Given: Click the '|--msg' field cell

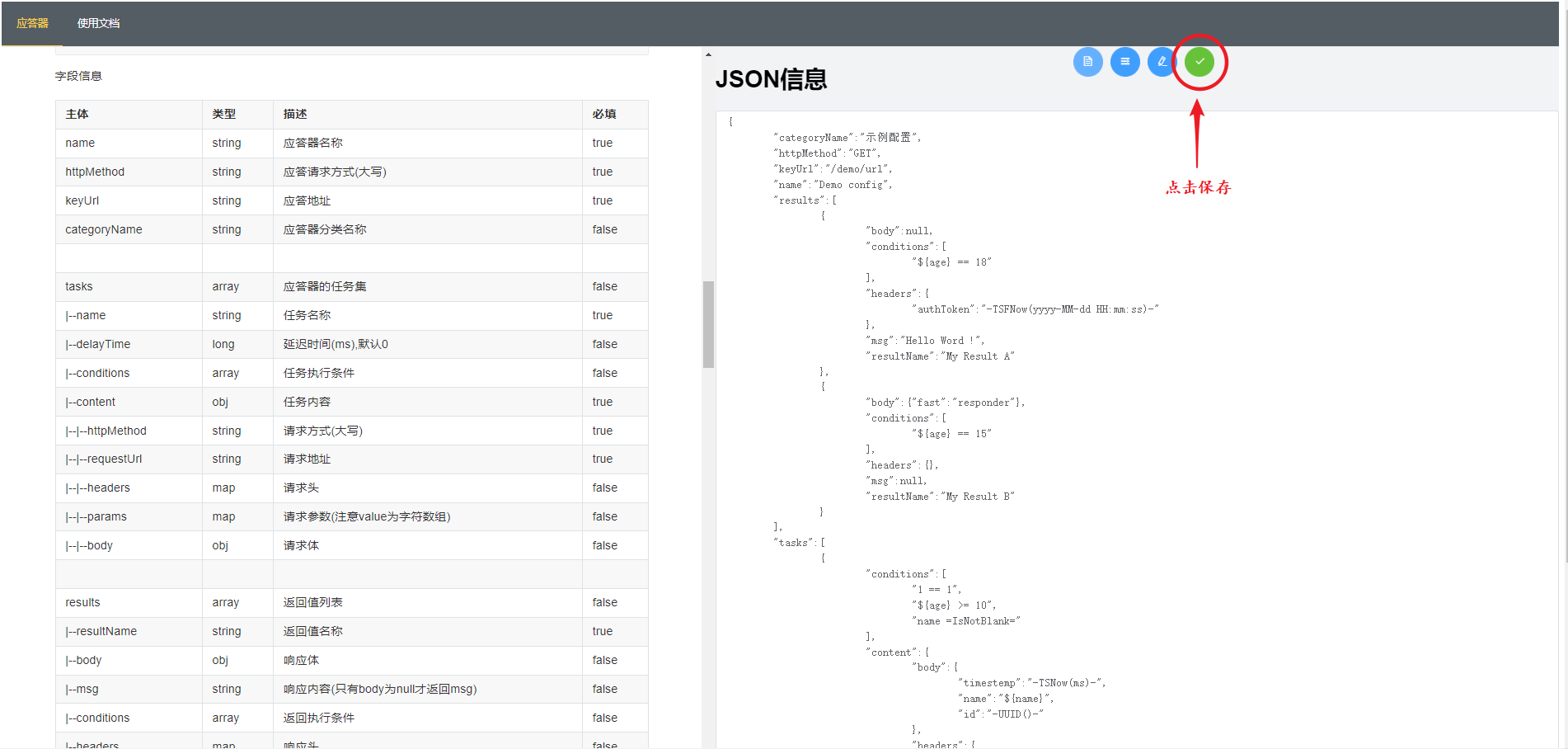Looking at the screenshot, I should click(129, 689).
